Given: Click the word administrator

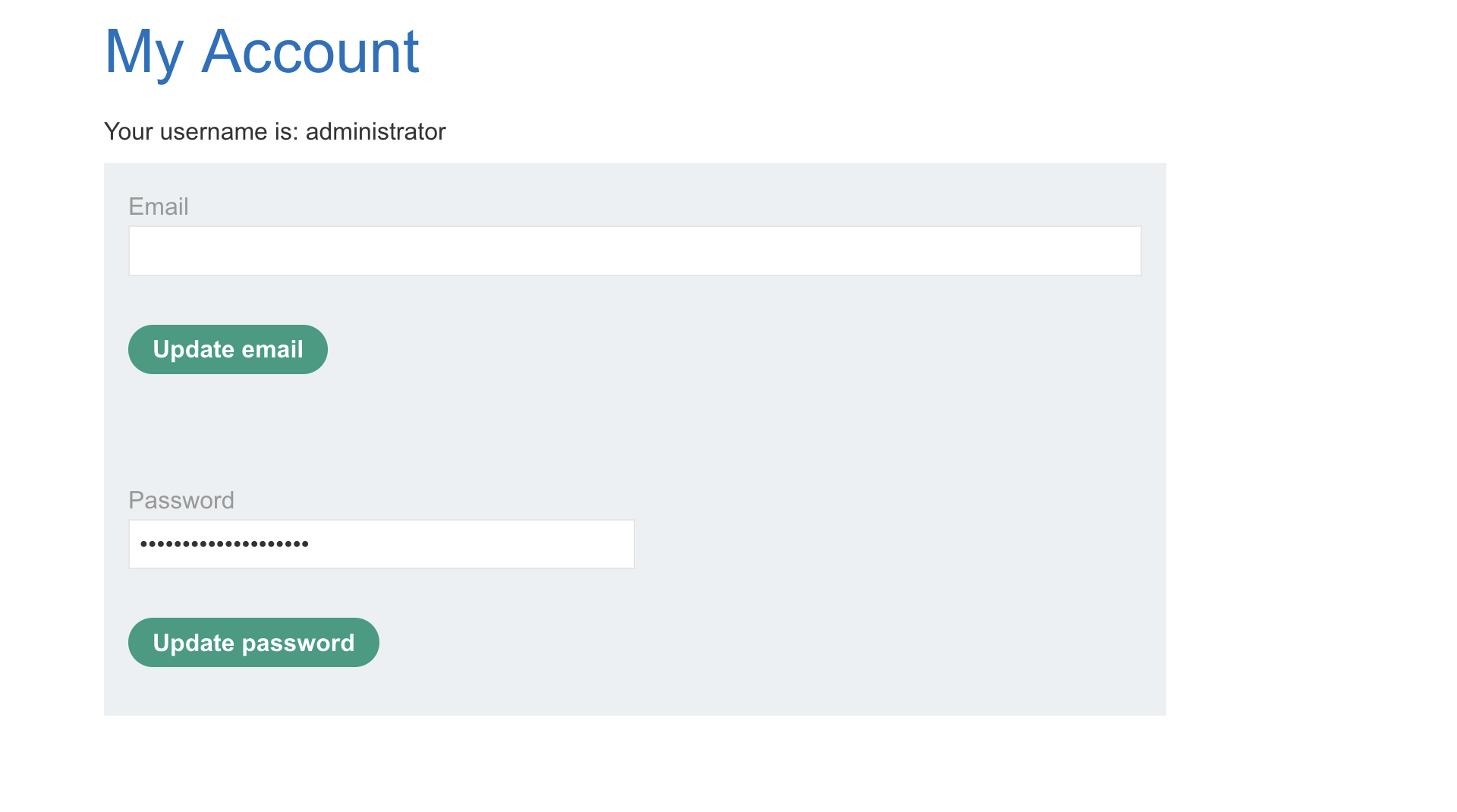Looking at the screenshot, I should 375,131.
